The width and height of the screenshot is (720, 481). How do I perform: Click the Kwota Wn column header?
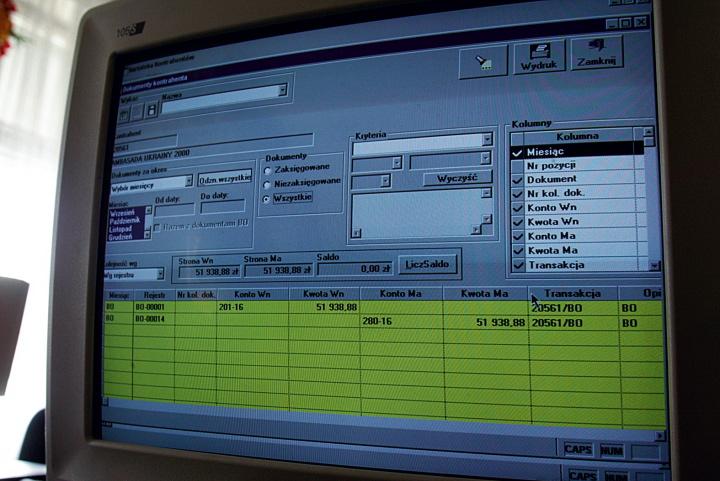point(323,294)
